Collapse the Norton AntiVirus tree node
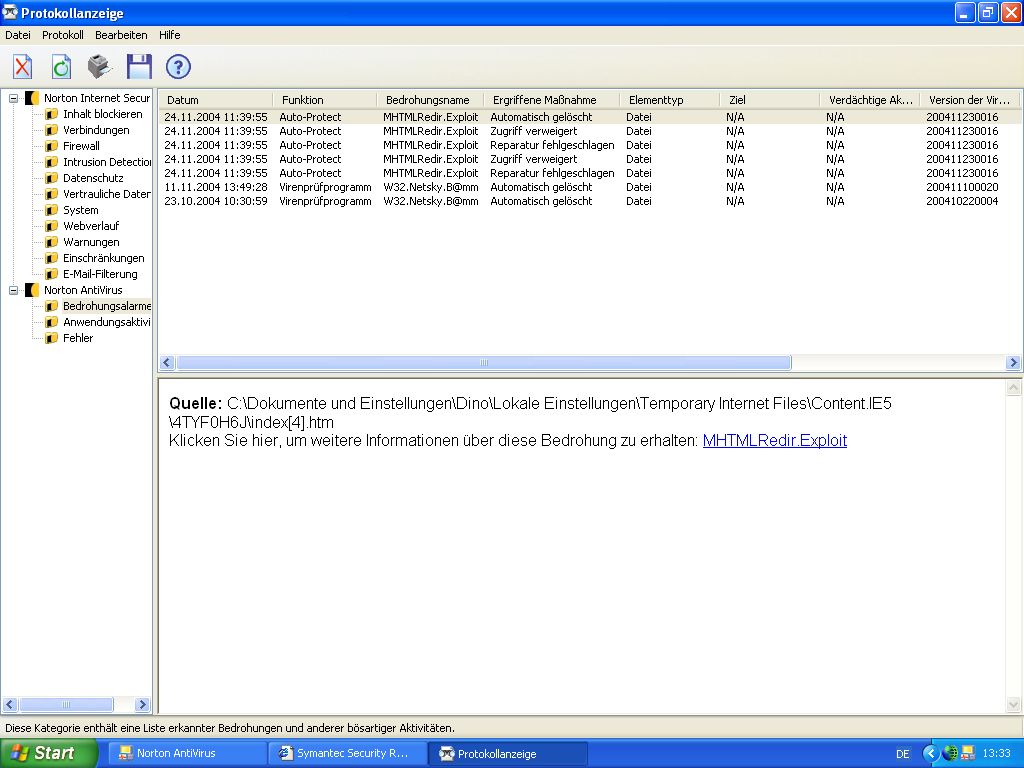Screen dimensions: 1024x768 pyautogui.click(x=13, y=290)
